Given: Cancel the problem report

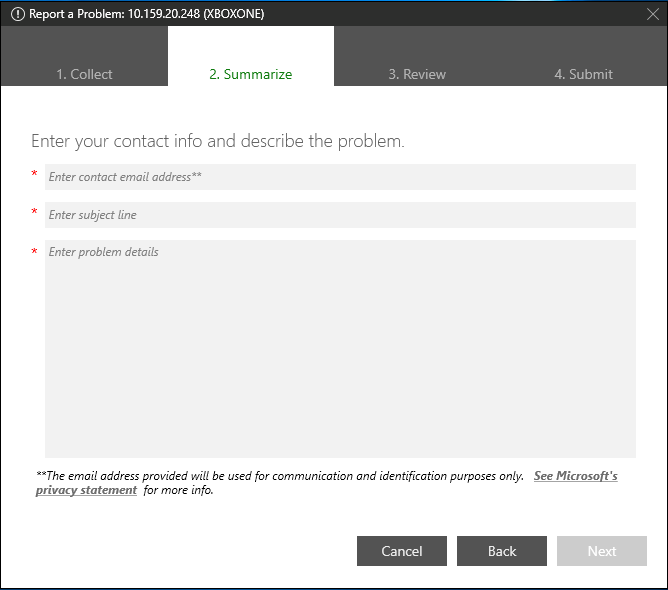Looking at the screenshot, I should 402,551.
